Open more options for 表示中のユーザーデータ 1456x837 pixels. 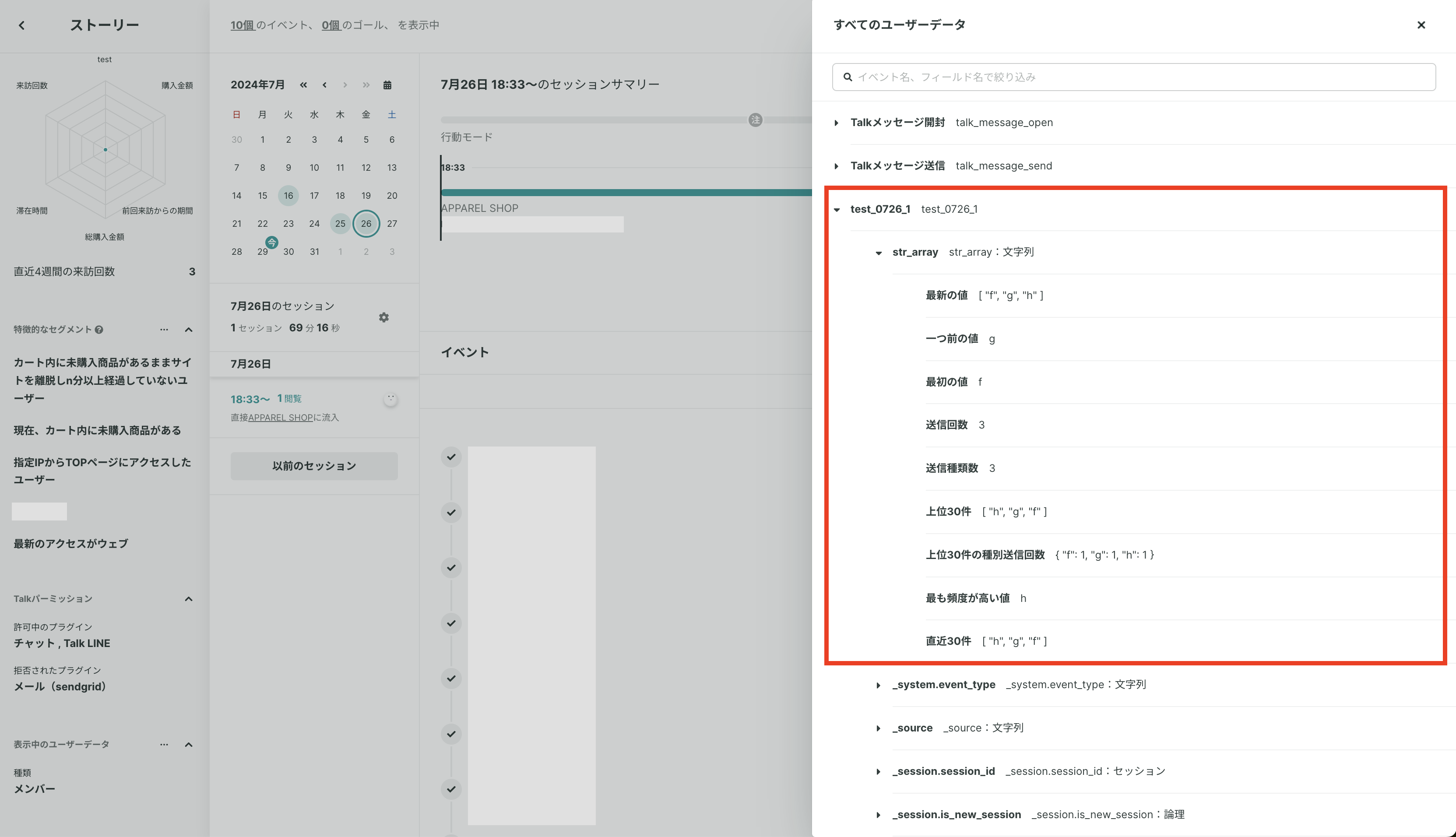click(165, 745)
